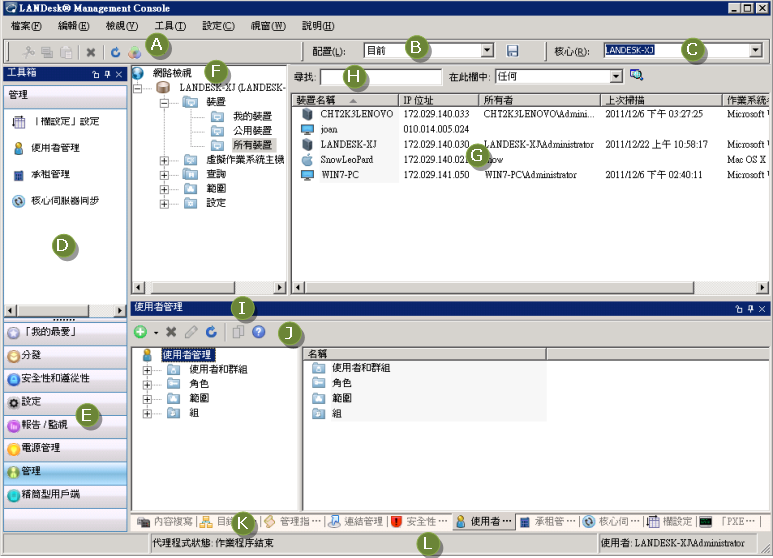
Task: Click the globe icon next to 網路檢視
Action: (x=138, y=73)
